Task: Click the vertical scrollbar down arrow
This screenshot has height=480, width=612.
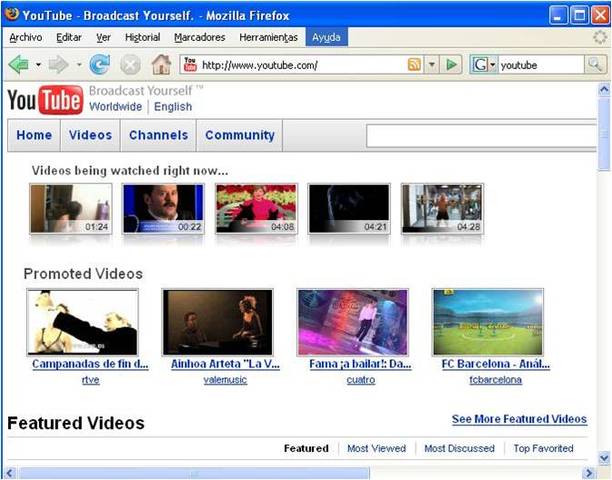Action: point(604,457)
